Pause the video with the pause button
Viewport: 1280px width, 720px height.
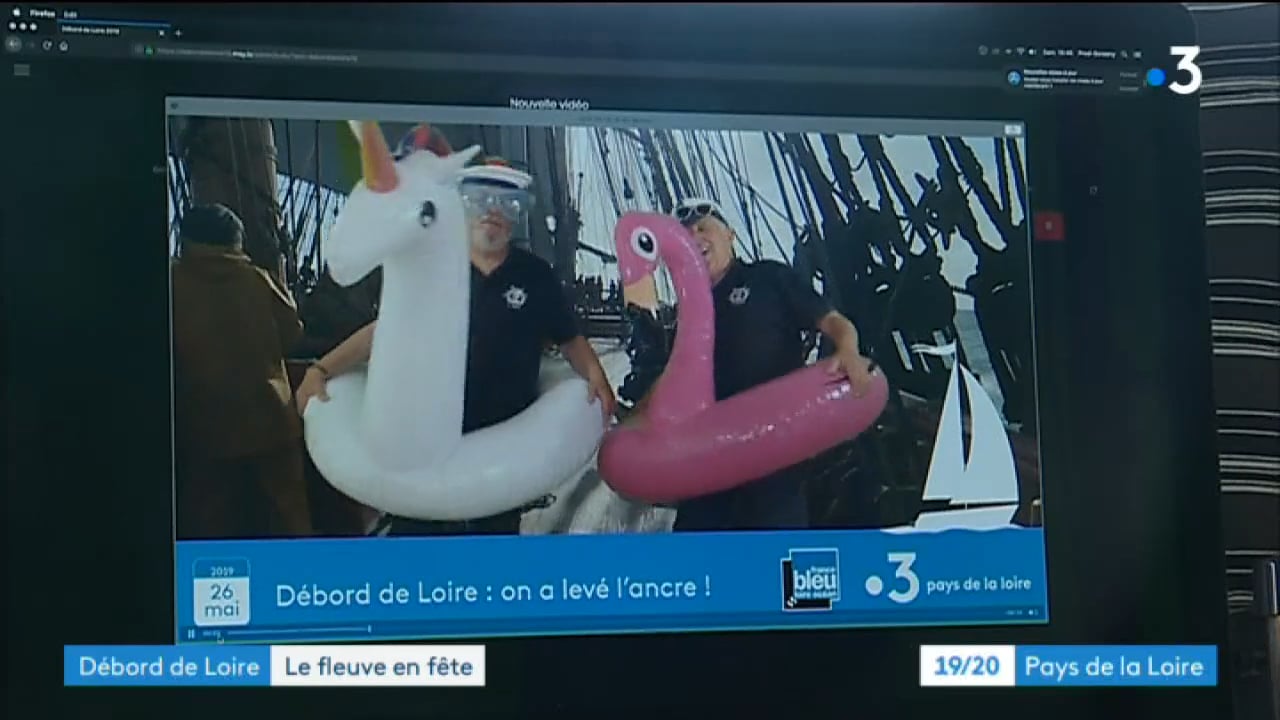[191, 633]
